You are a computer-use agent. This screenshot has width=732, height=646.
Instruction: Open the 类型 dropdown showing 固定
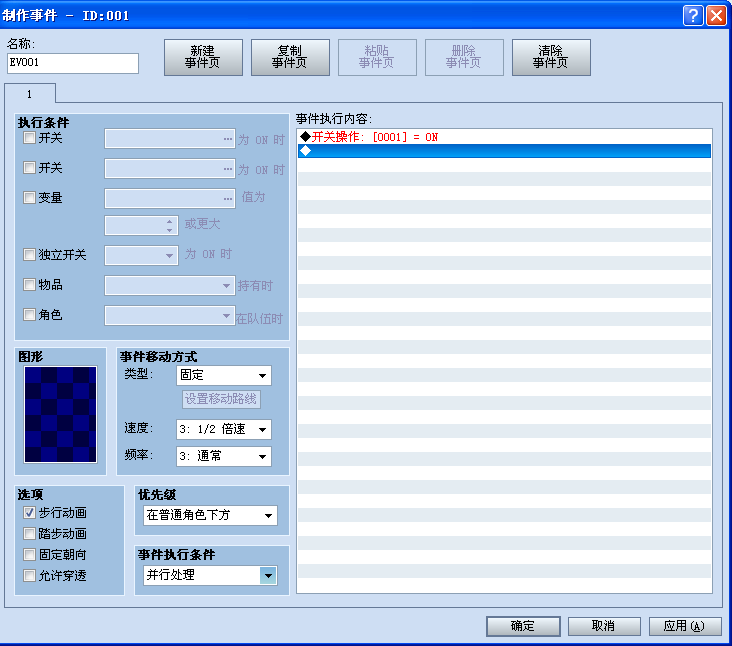224,375
